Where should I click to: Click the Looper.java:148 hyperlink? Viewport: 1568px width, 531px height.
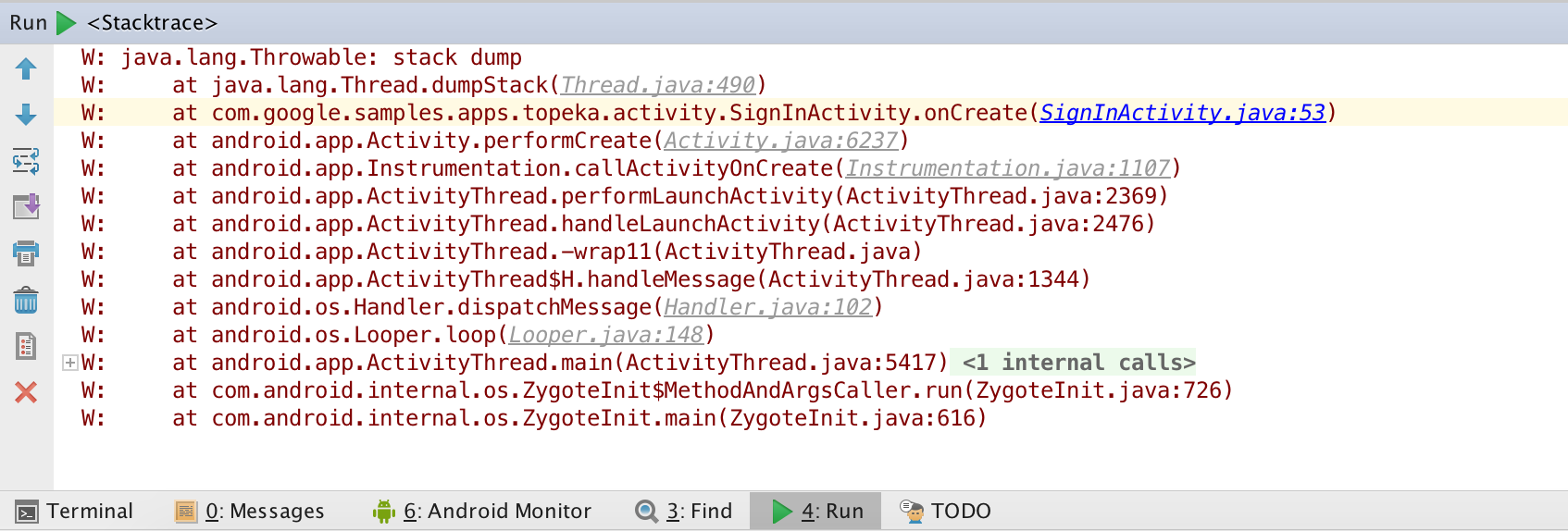click(606, 335)
